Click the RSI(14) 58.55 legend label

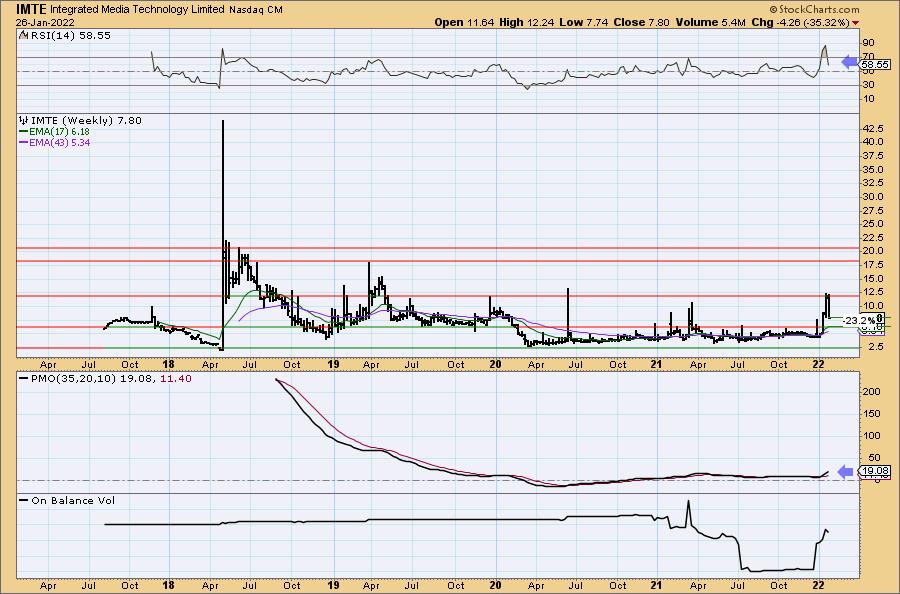[70, 36]
